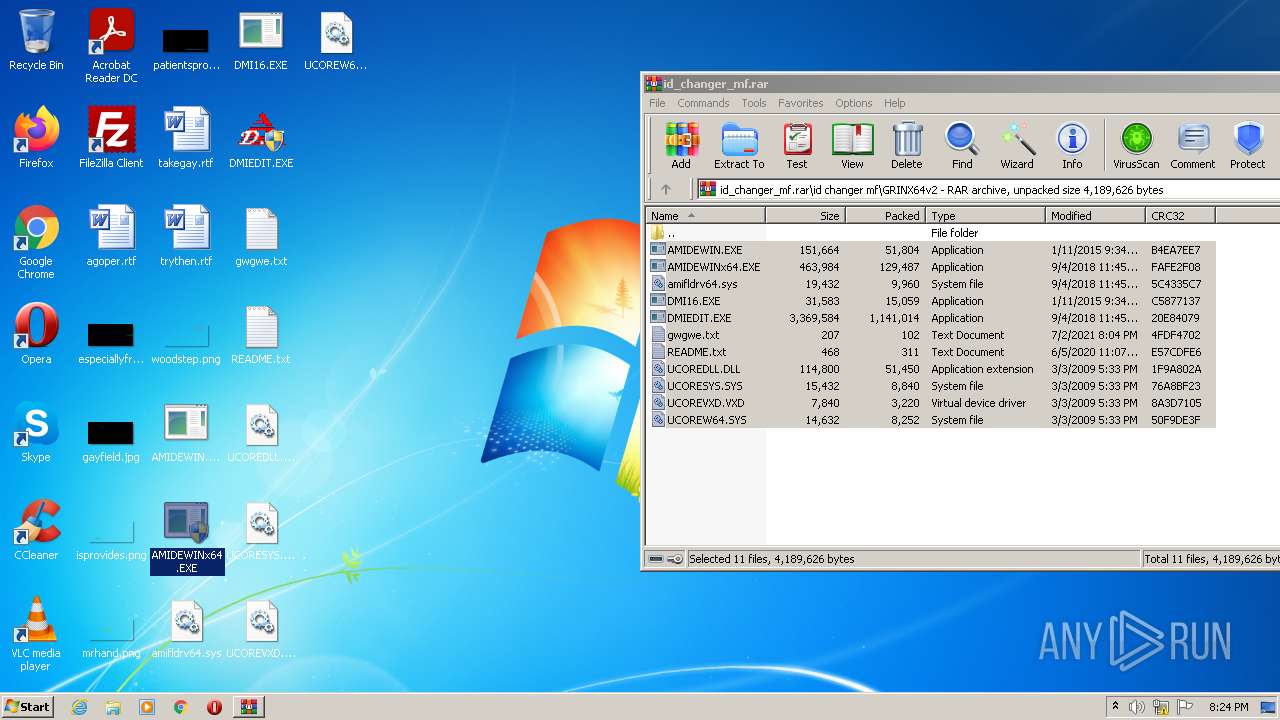Click the Protect shield icon

(1248, 146)
